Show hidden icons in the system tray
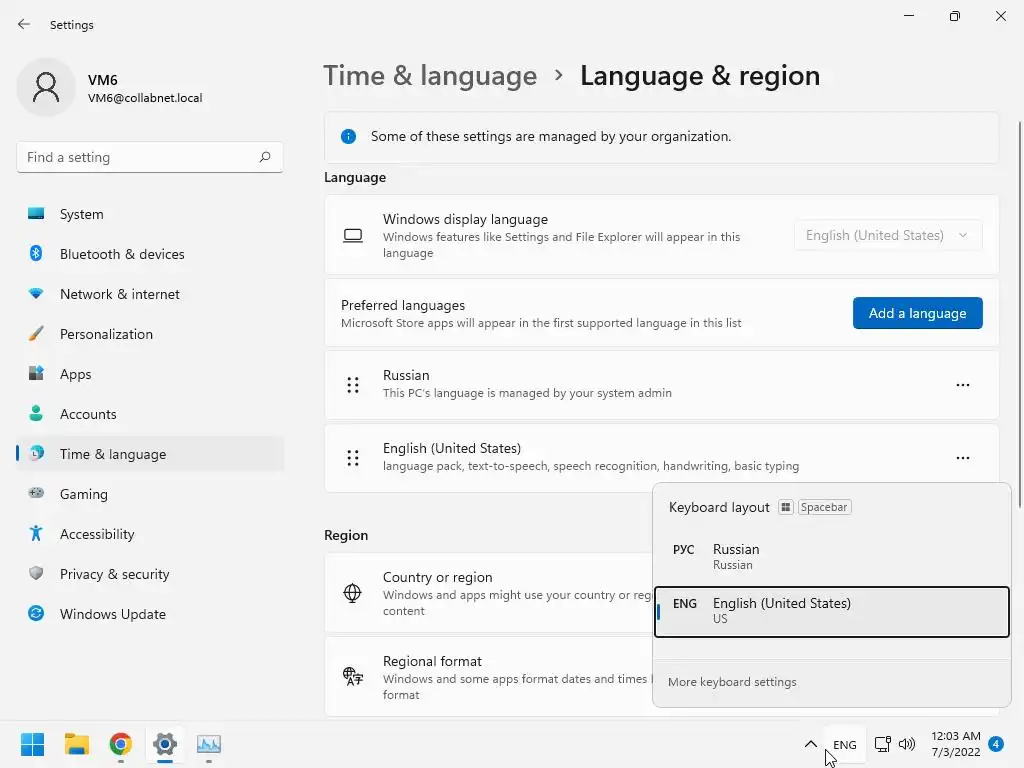Image resolution: width=1024 pixels, height=768 pixels. (810, 744)
